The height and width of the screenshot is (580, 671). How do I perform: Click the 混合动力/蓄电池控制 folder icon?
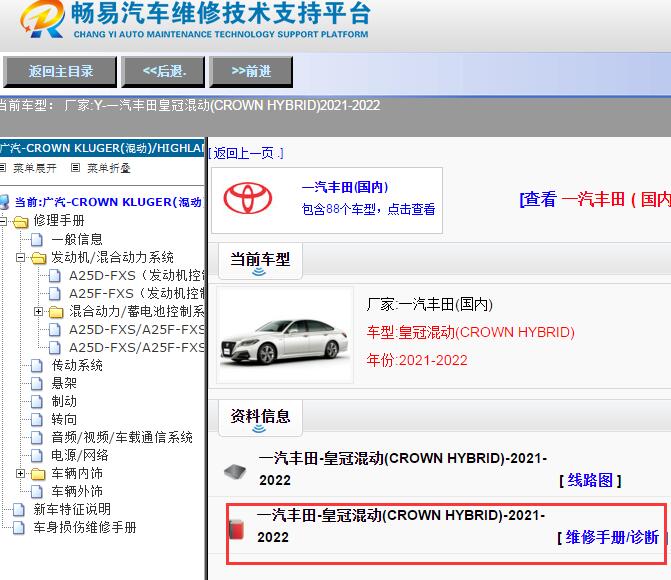point(56,312)
